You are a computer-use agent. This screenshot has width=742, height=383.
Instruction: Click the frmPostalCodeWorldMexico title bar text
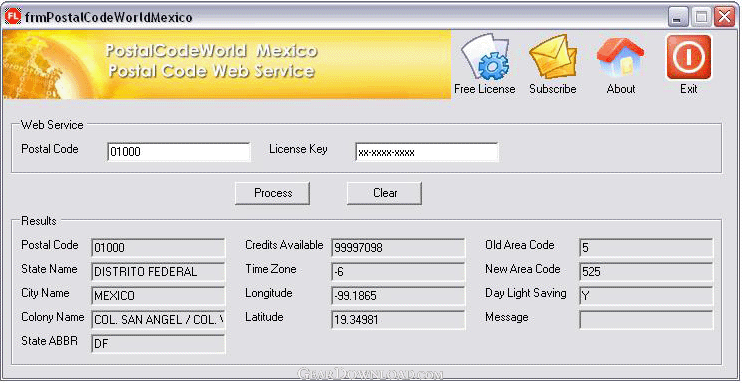coord(109,18)
